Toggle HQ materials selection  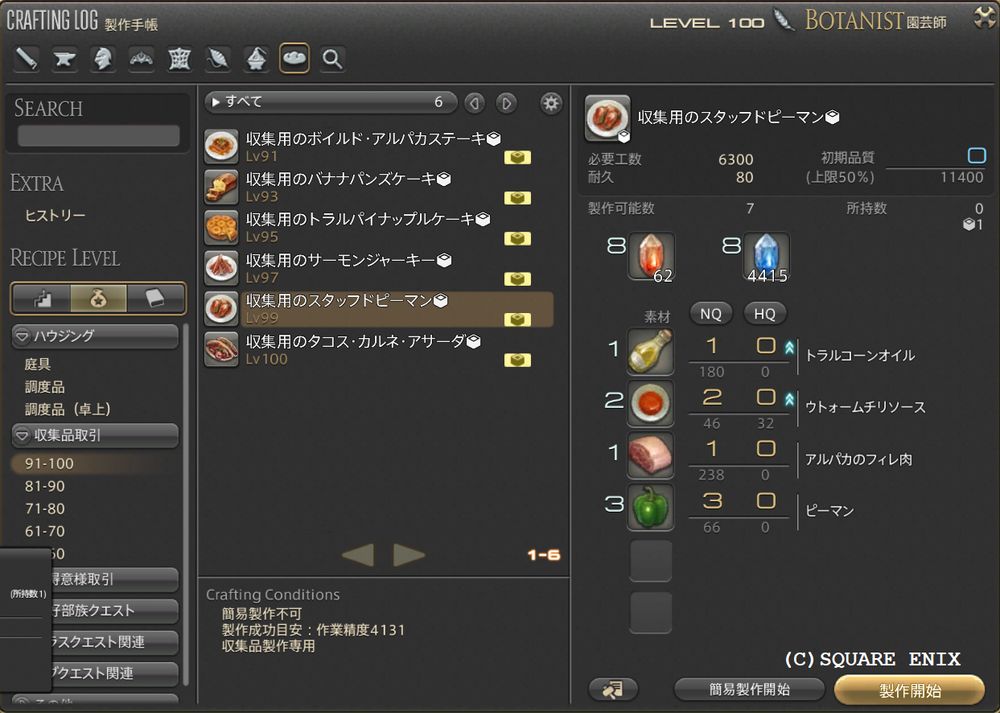(765, 314)
